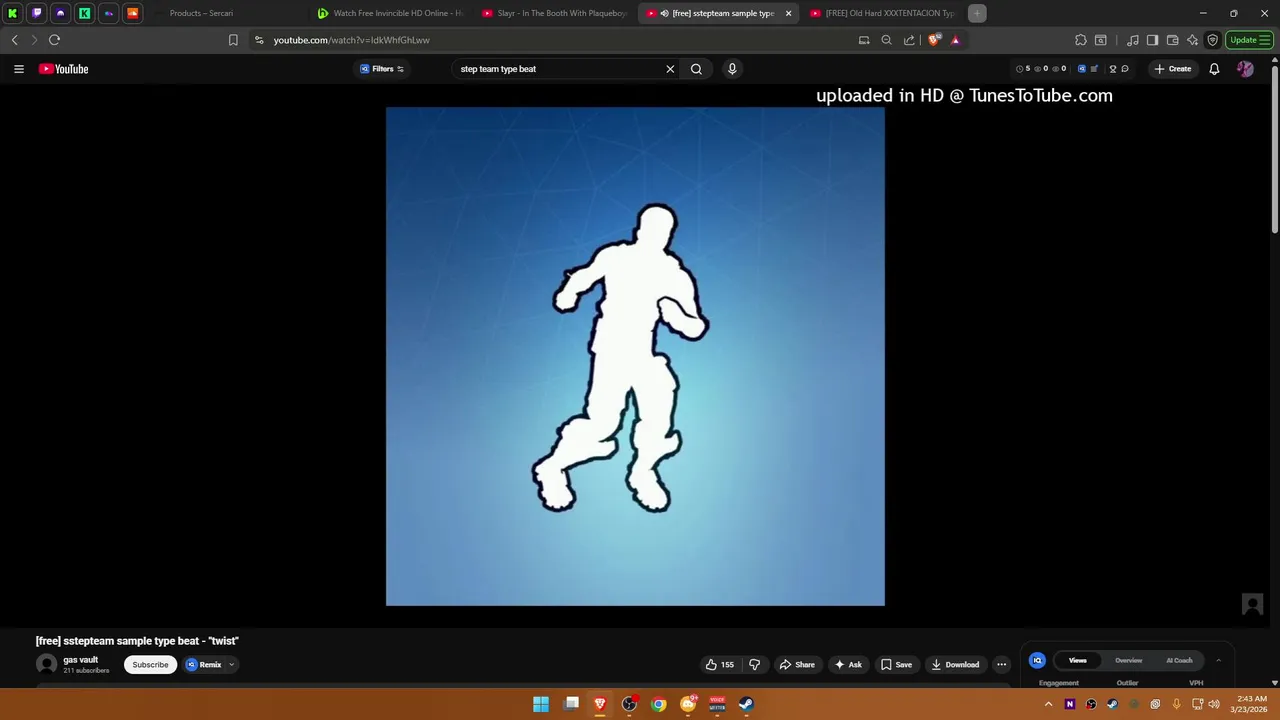Screen dimensions: 1280x720
Task: Open the Brave Rewards triangle icon
Action: (x=955, y=40)
